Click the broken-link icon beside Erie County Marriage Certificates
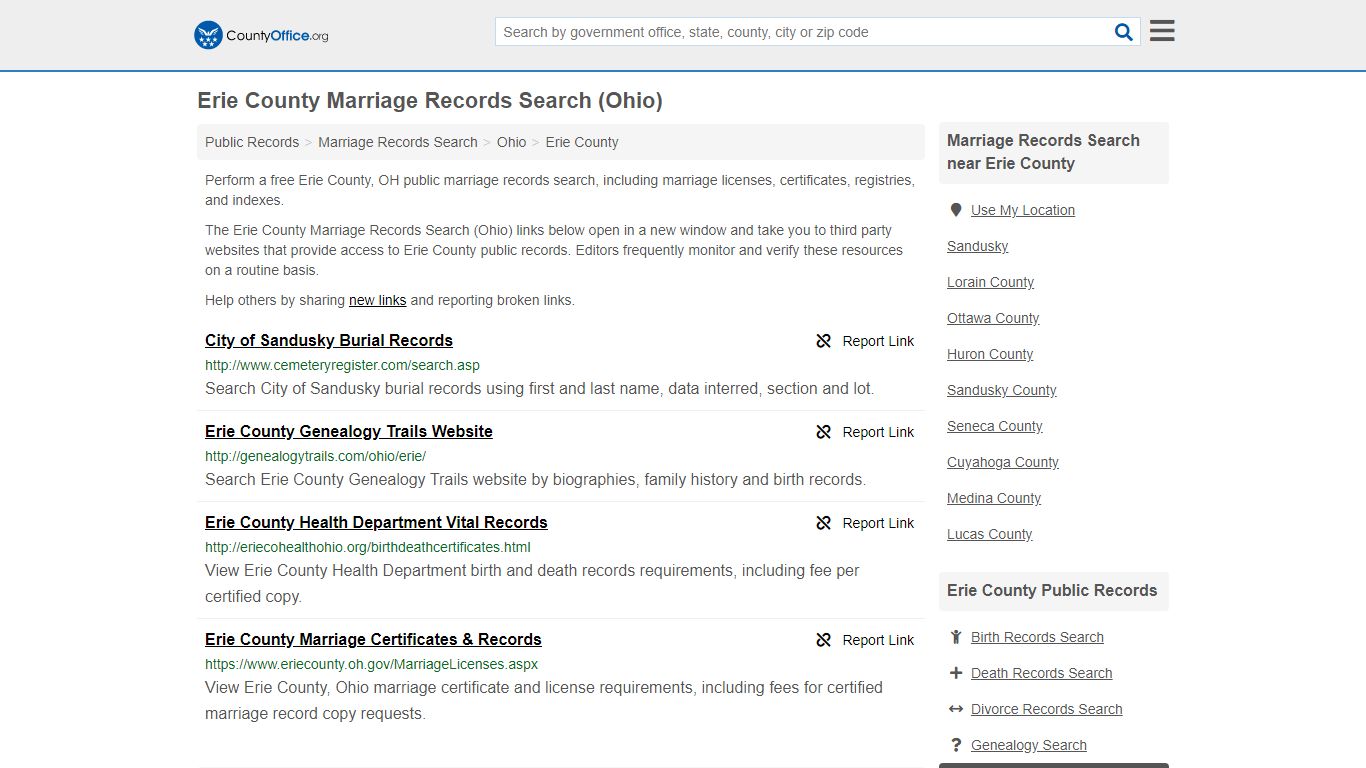Screen dimensions: 1366x768 point(823,640)
